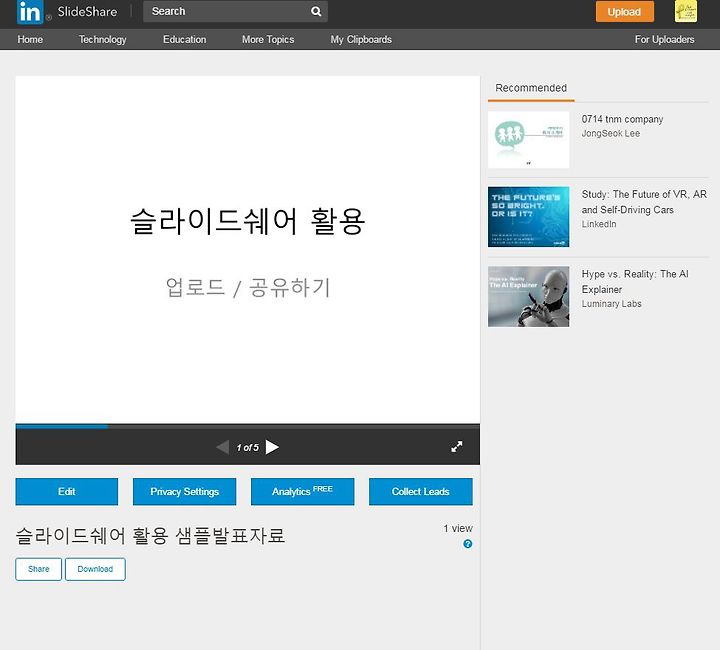Click the presentation title below the player
Screen dimensions: 720x650
(x=150, y=536)
